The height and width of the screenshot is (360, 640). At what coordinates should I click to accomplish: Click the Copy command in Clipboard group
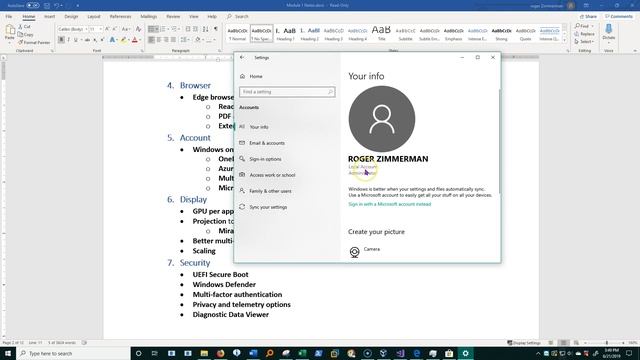point(26,34)
